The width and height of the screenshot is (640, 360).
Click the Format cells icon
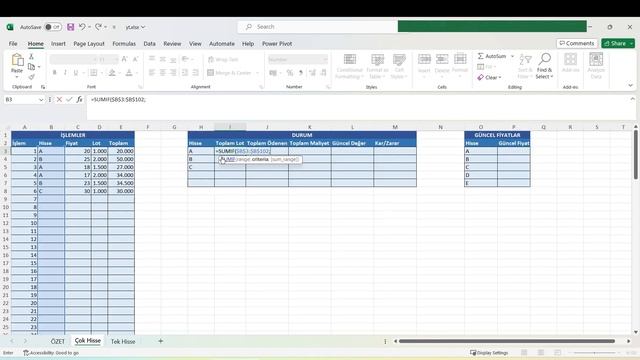[x=460, y=60]
